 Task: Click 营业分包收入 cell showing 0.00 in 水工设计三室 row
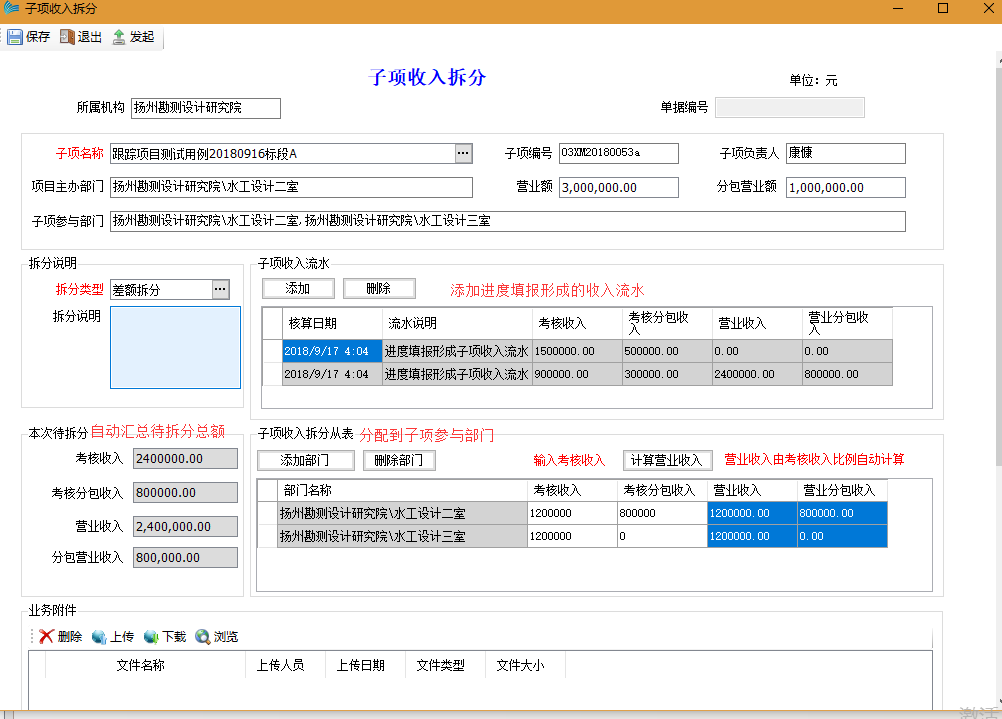click(x=842, y=536)
